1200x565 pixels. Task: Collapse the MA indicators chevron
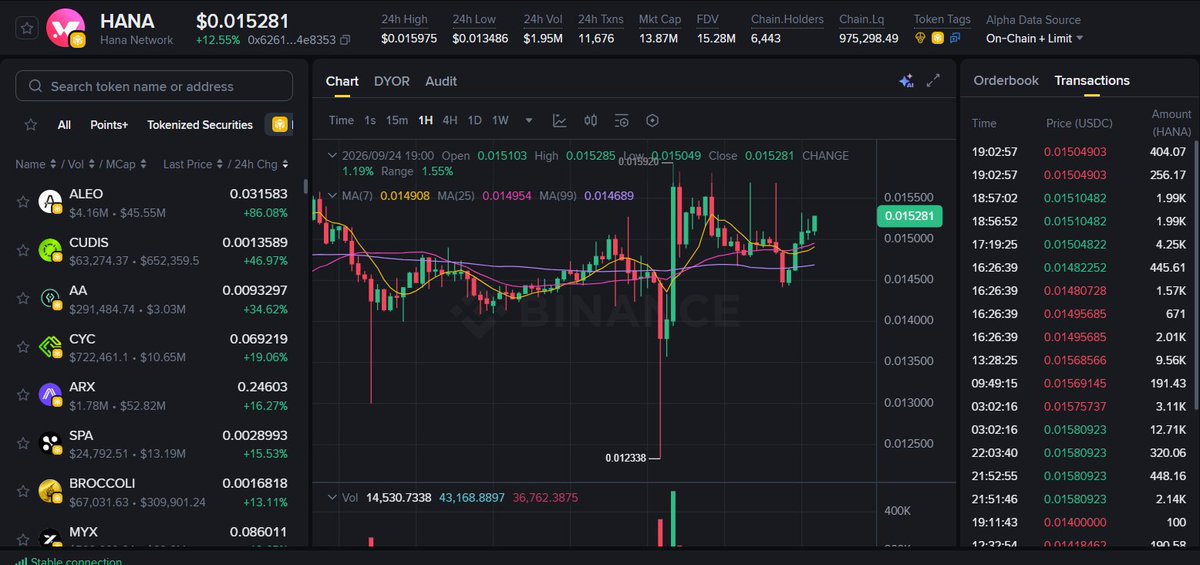(x=333, y=195)
